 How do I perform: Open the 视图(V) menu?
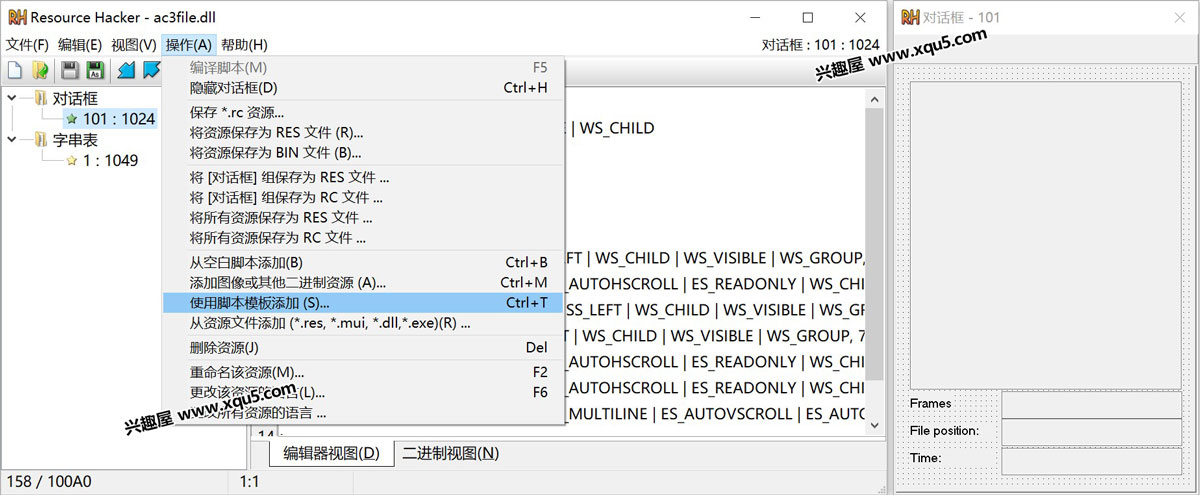[134, 44]
